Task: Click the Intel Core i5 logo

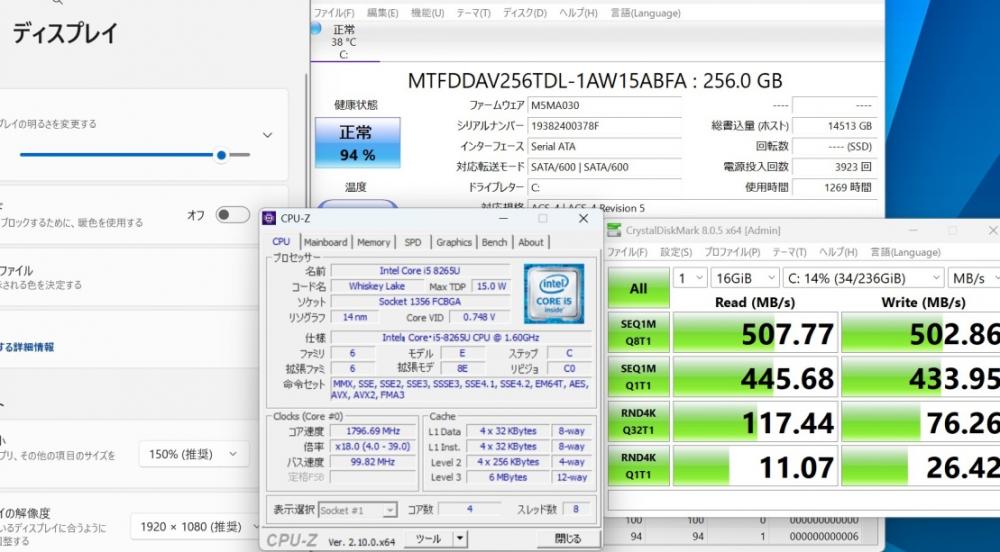Action: [554, 293]
